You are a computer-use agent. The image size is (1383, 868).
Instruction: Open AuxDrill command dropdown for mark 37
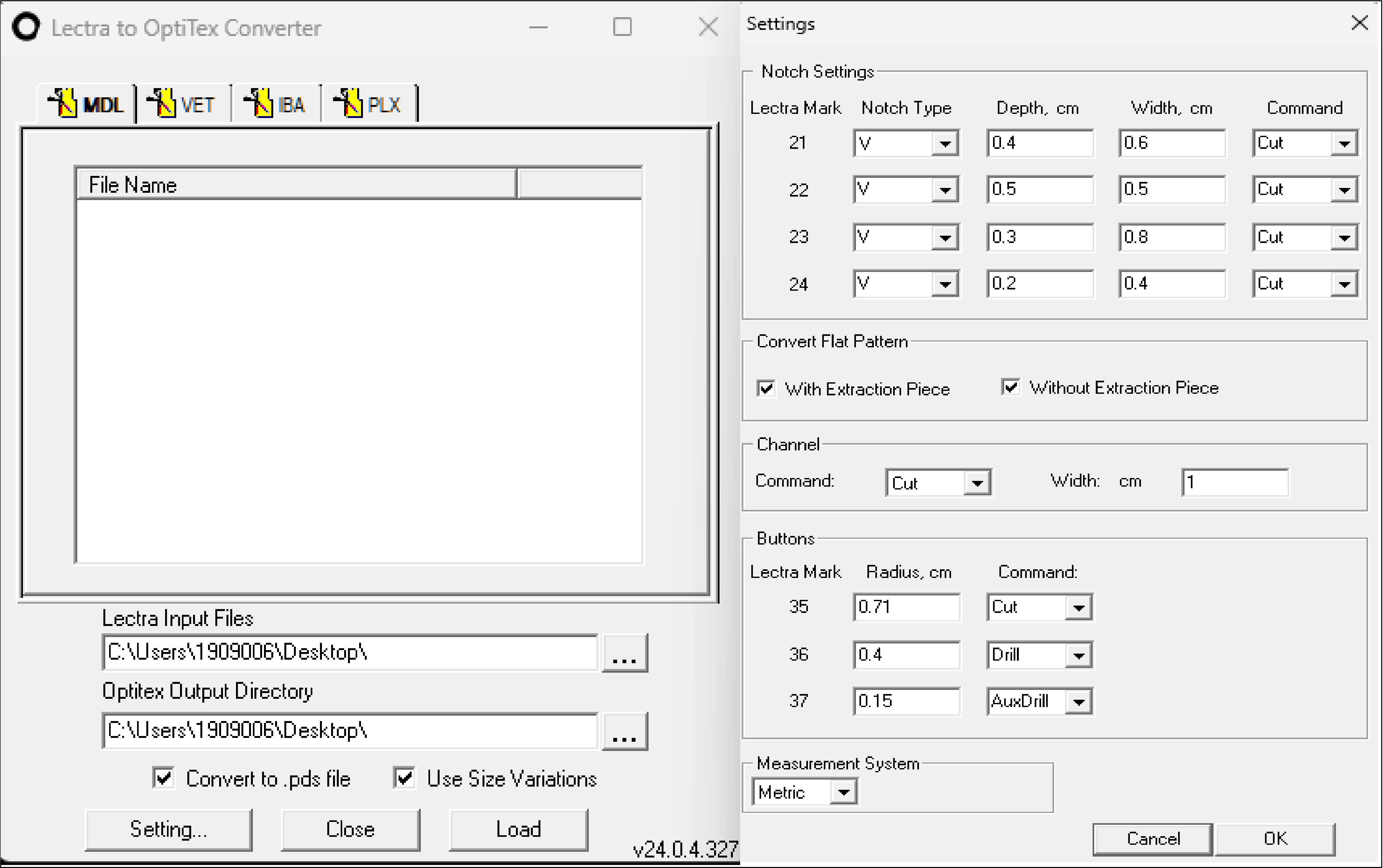pyautogui.click(x=1078, y=702)
